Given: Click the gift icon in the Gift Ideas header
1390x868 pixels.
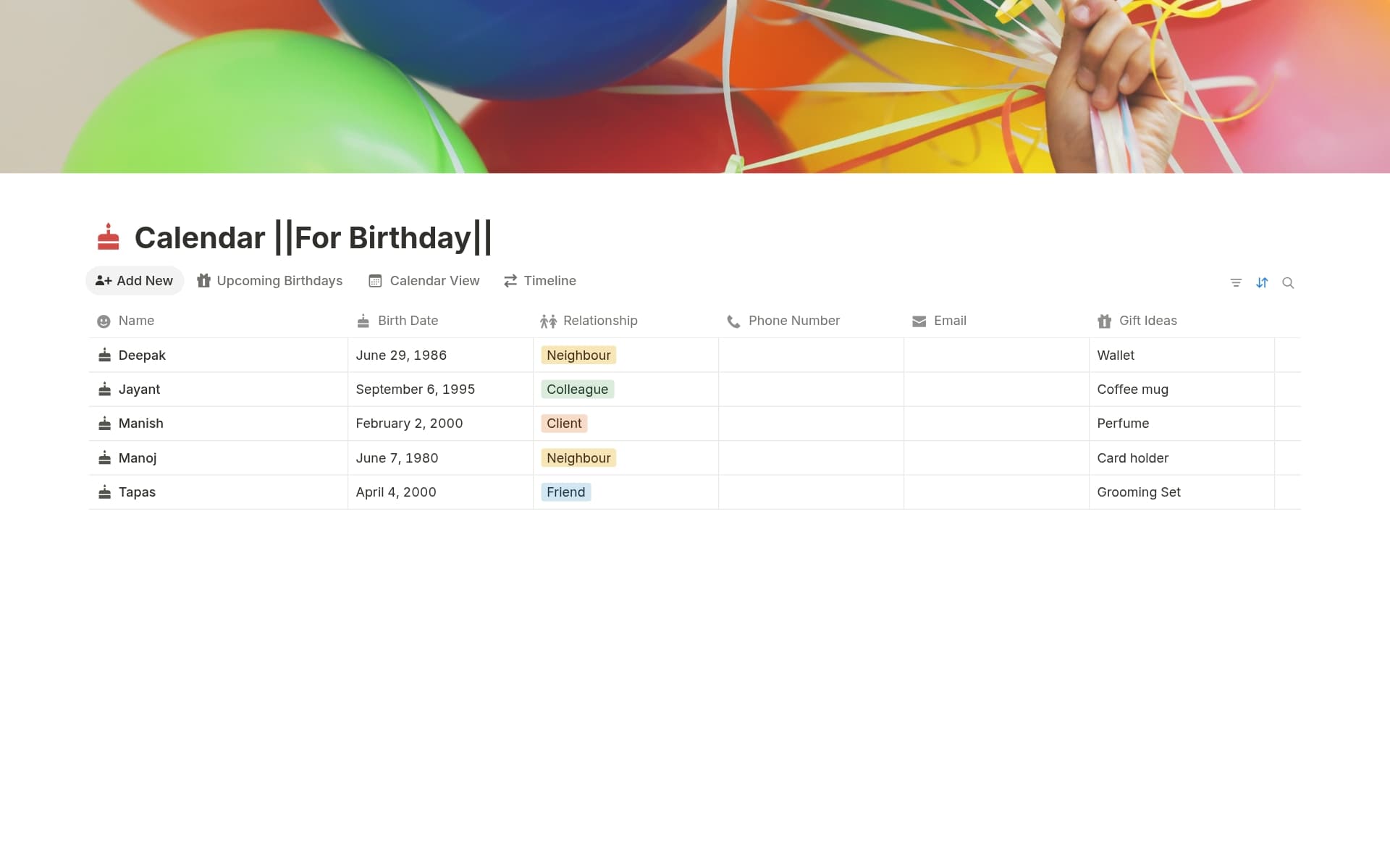Looking at the screenshot, I should [x=1103, y=321].
